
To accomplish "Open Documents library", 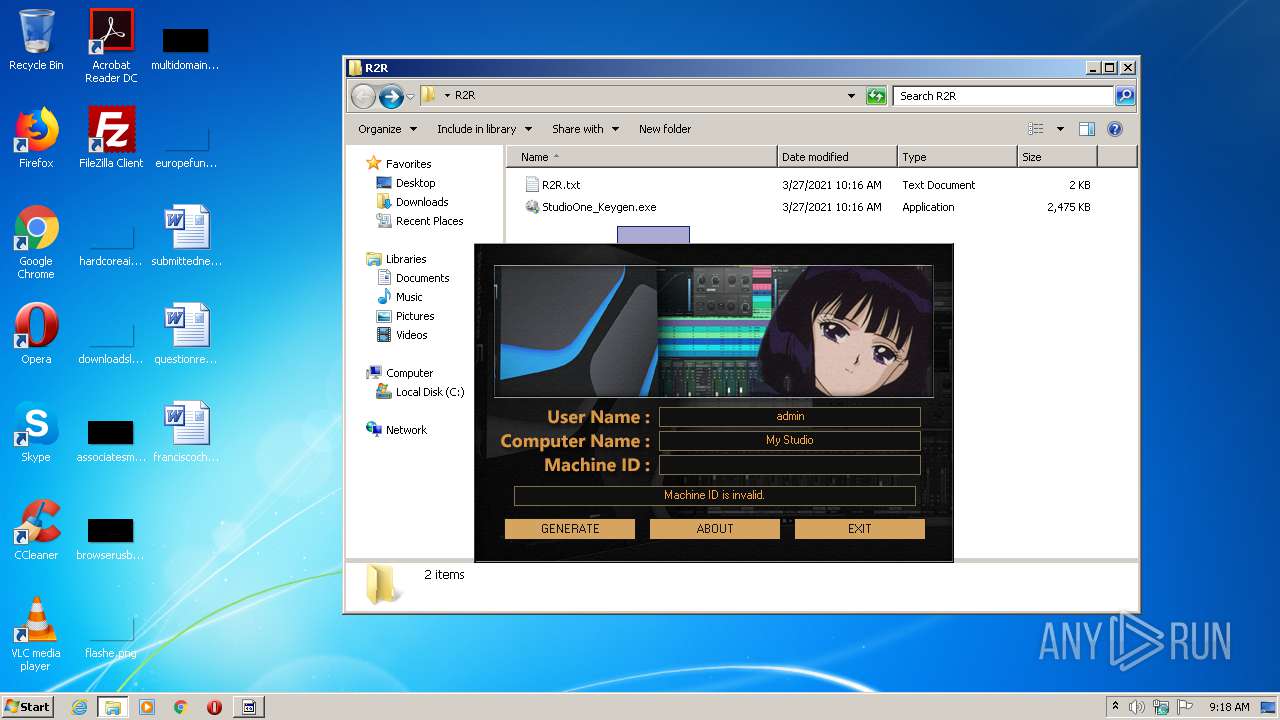I will click(x=422, y=278).
